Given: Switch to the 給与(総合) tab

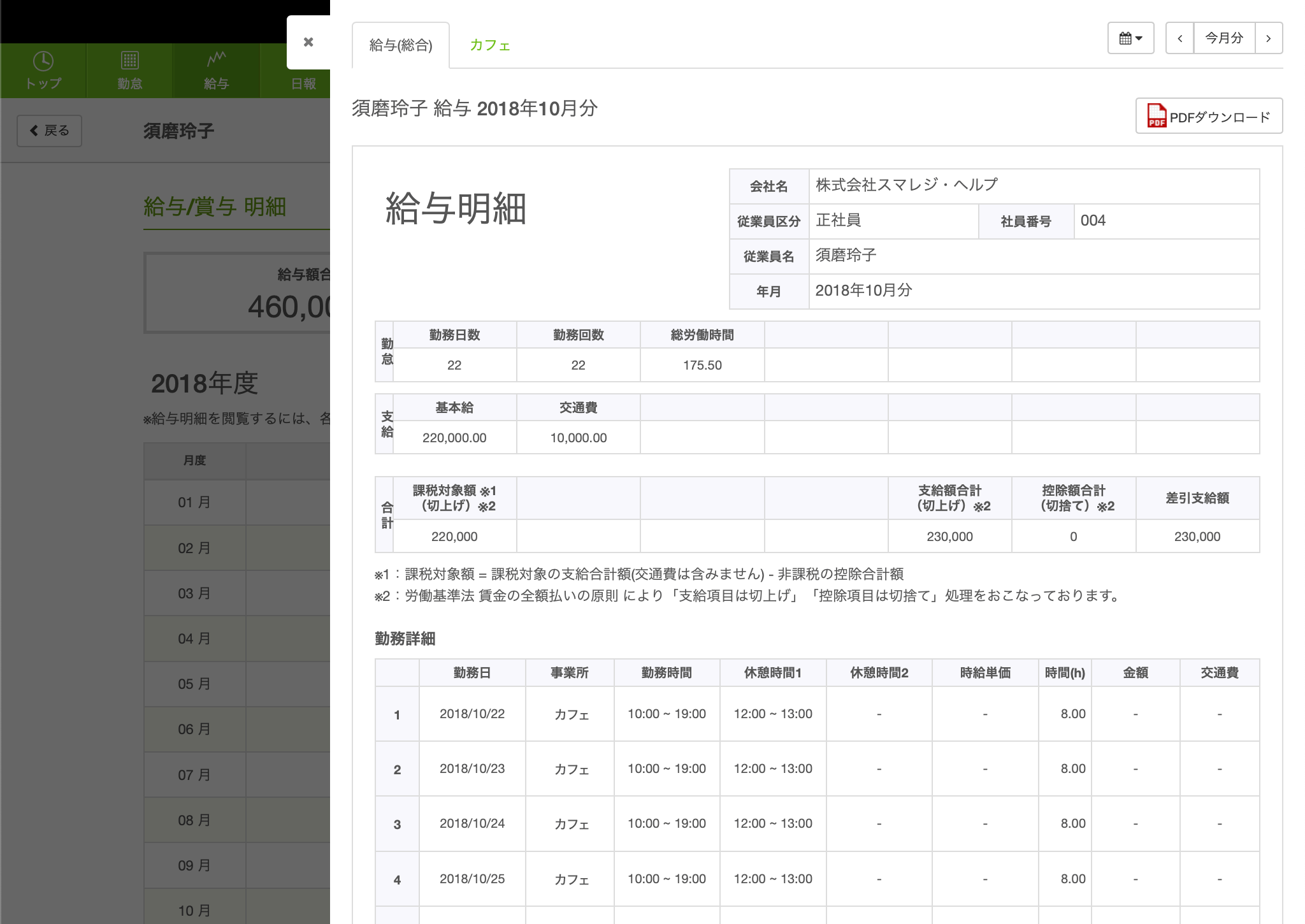Looking at the screenshot, I should click(x=401, y=45).
